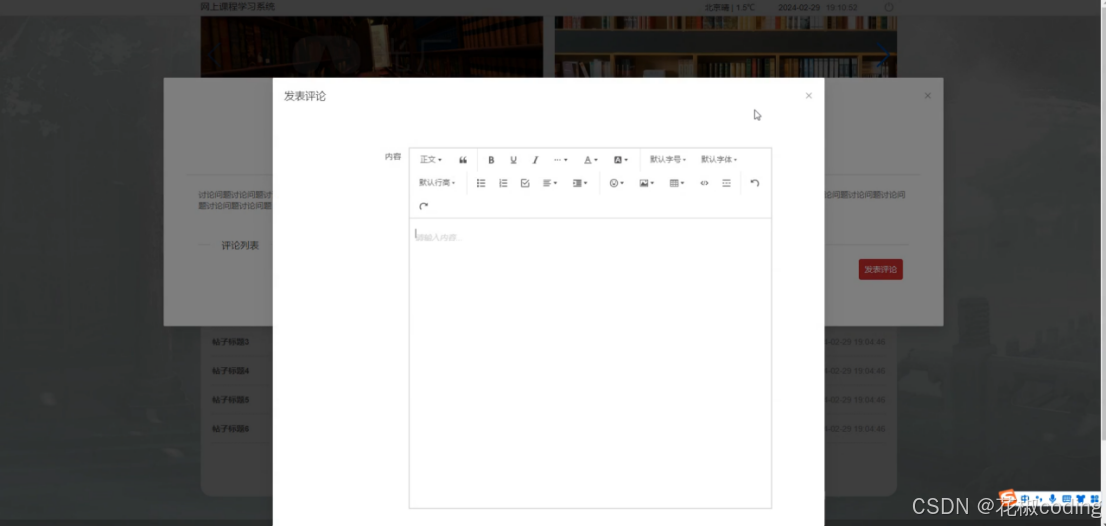This screenshot has width=1106, height=527.
Task: Open the insert table menu
Action: [x=677, y=183]
